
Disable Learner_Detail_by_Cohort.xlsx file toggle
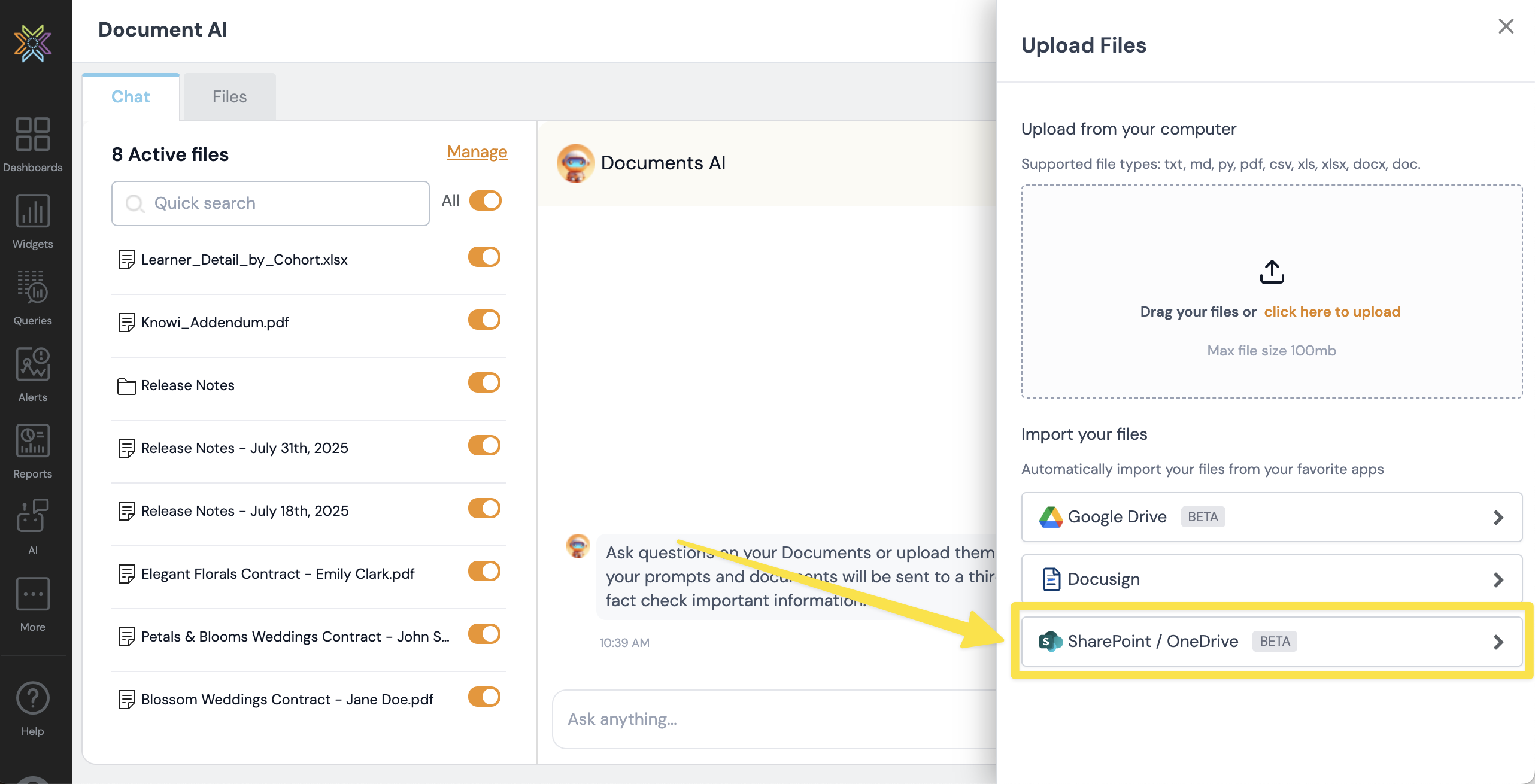[x=484, y=257]
